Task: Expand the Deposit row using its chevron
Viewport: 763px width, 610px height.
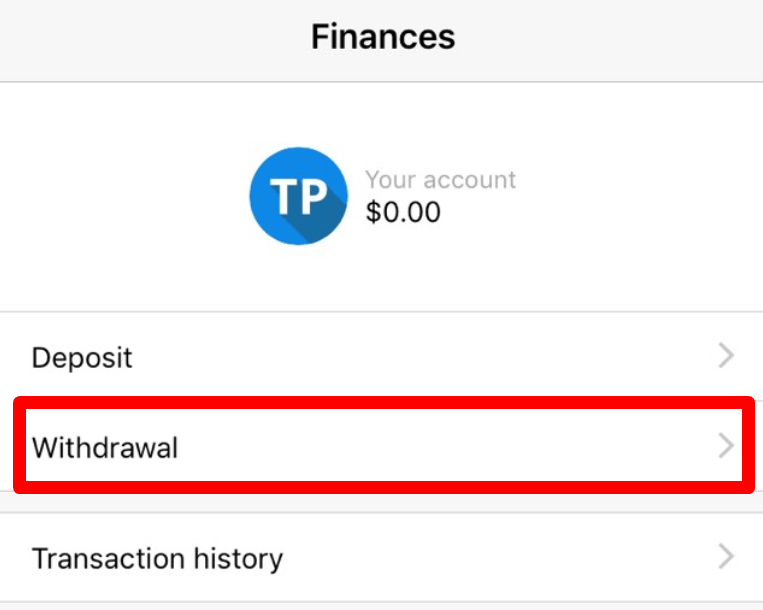Action: click(x=727, y=356)
